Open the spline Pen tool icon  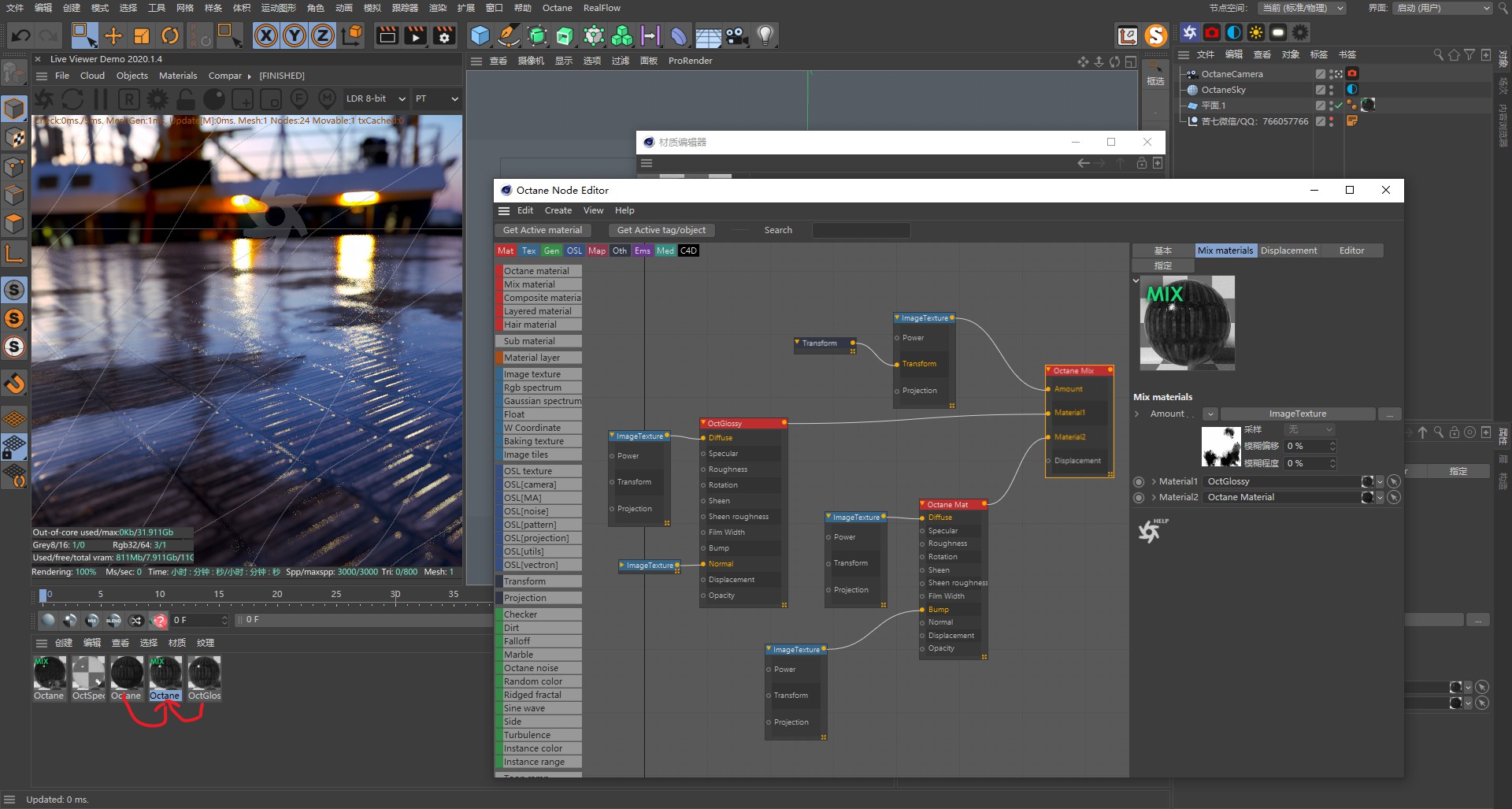(509, 35)
